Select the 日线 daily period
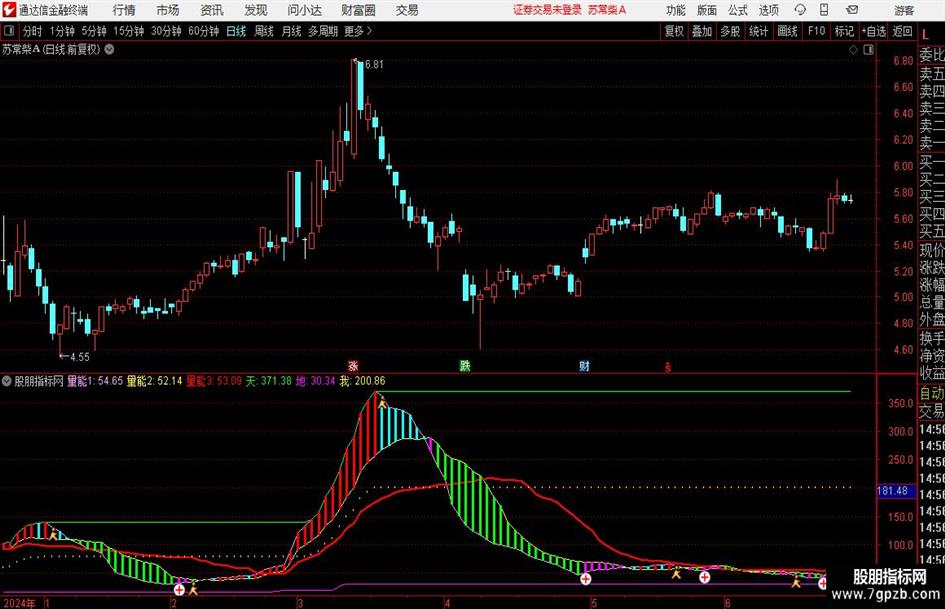Image resolution: width=945 pixels, height=609 pixels. tap(236, 31)
